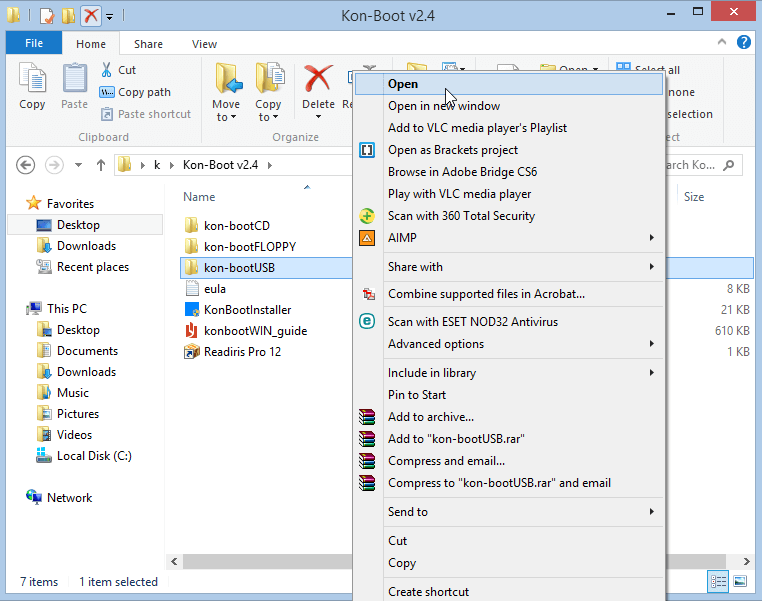Image resolution: width=762 pixels, height=601 pixels.
Task: Switch to Large icons view in status bar
Action: (x=740, y=581)
